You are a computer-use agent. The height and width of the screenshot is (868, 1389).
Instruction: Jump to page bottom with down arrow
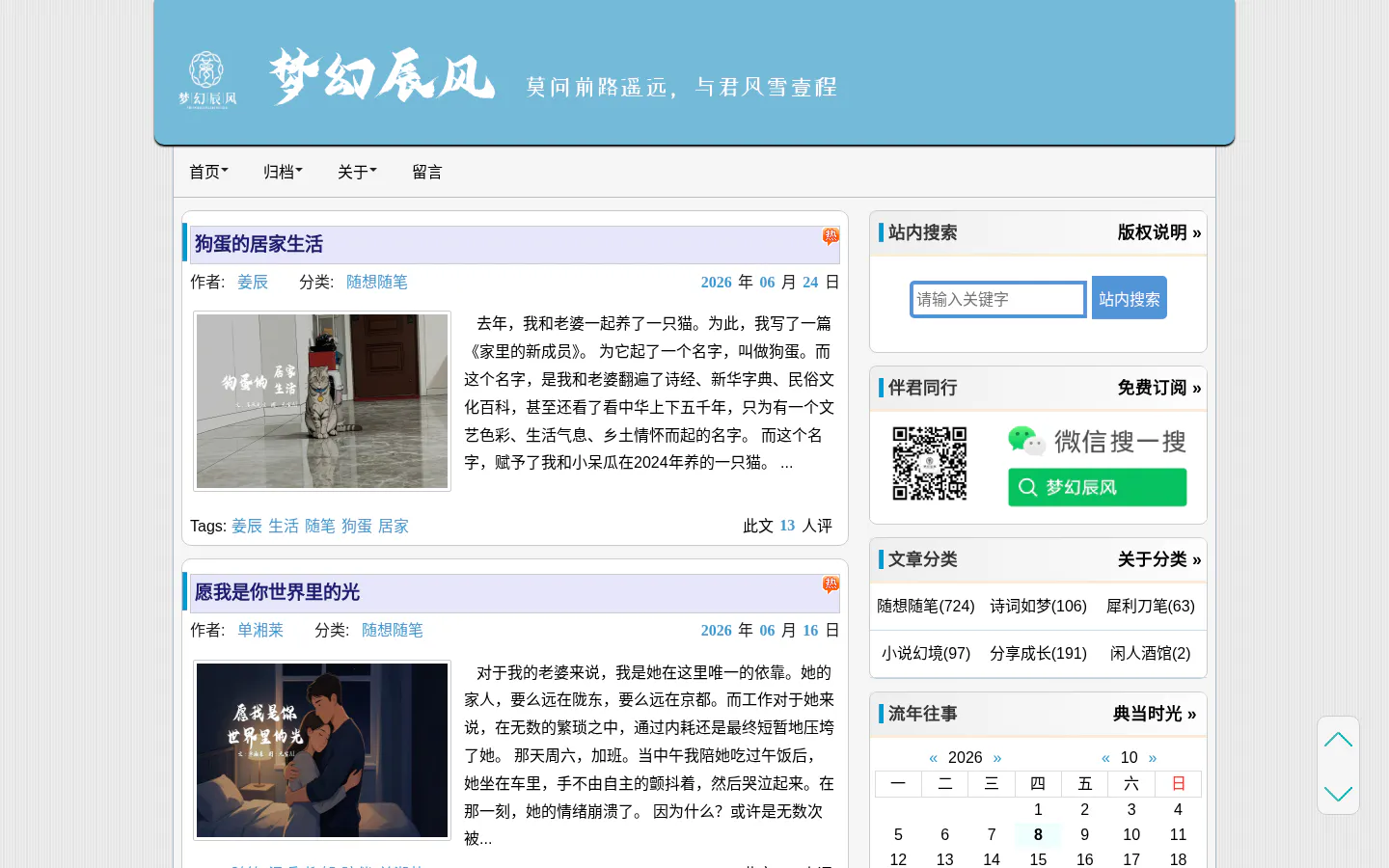tap(1338, 793)
